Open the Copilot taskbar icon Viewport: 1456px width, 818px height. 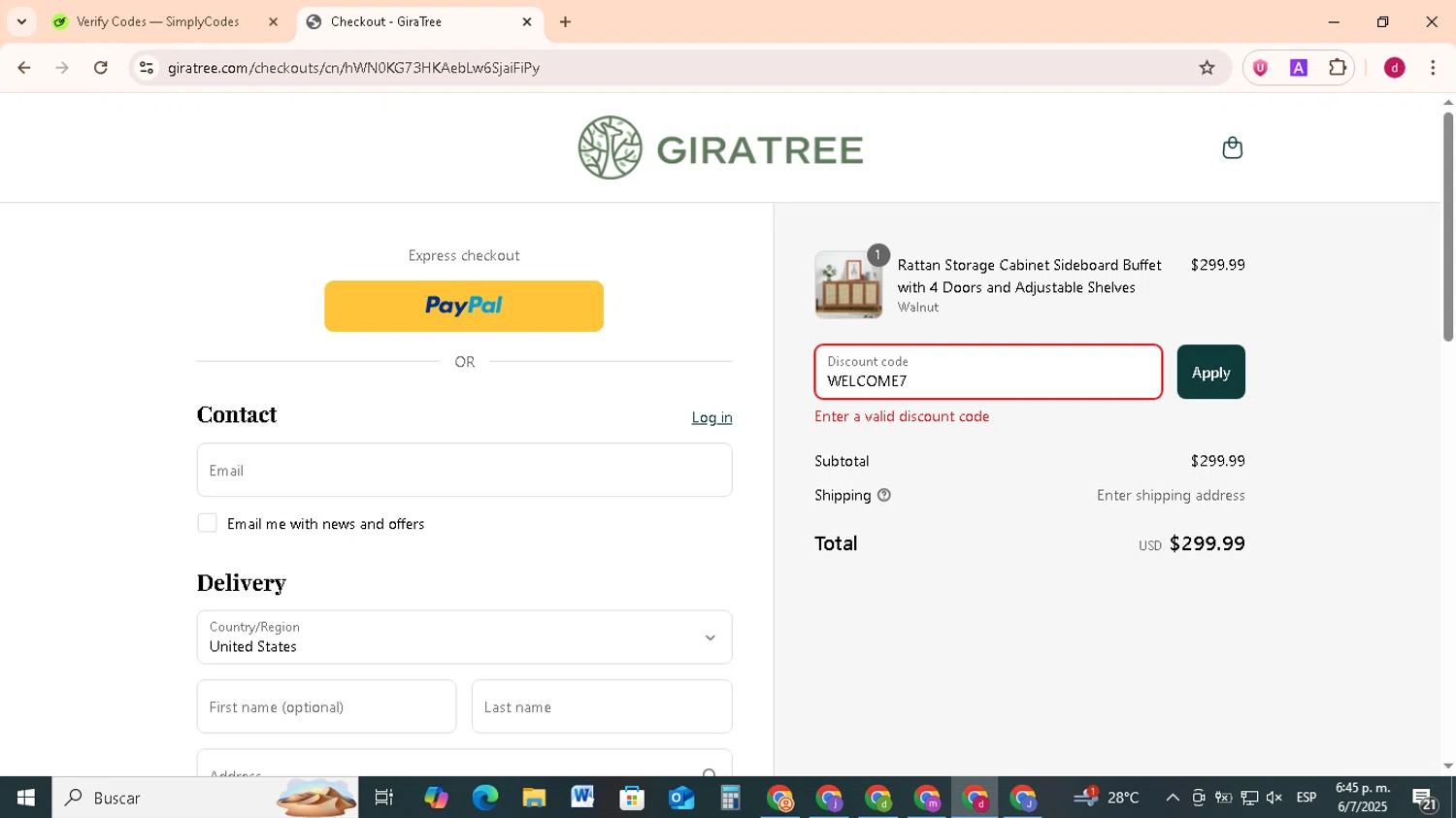(x=436, y=798)
